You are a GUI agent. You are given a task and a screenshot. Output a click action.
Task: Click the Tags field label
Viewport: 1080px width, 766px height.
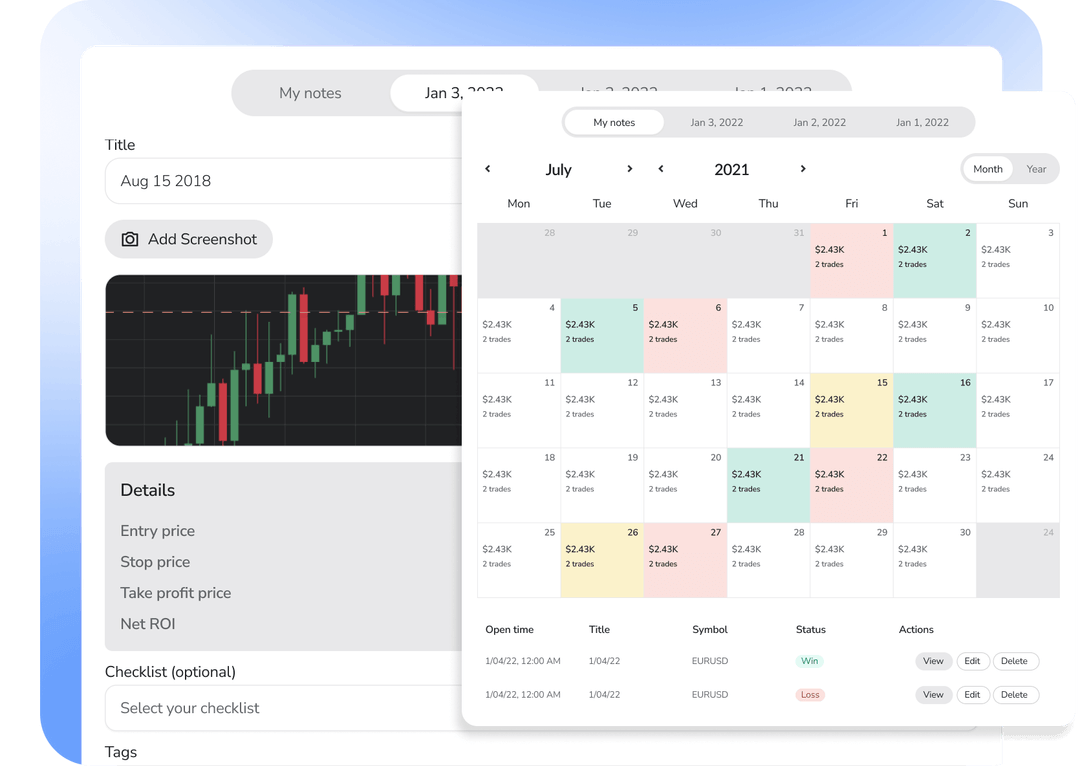121,752
